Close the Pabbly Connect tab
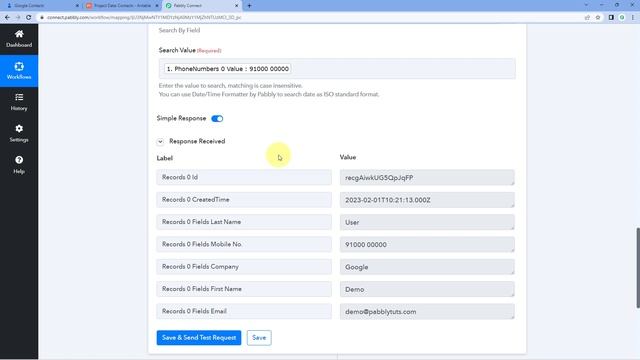 (x=236, y=6)
